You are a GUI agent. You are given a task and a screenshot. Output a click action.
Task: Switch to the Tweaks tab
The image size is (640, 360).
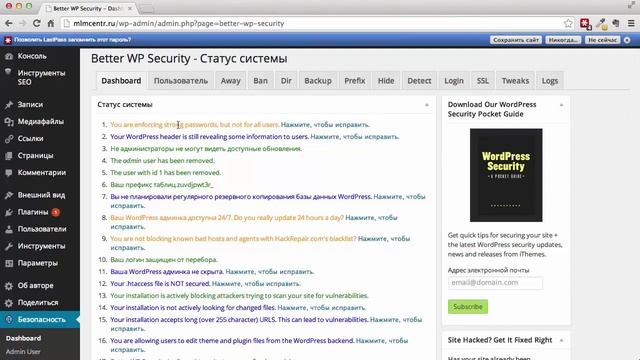coord(516,81)
